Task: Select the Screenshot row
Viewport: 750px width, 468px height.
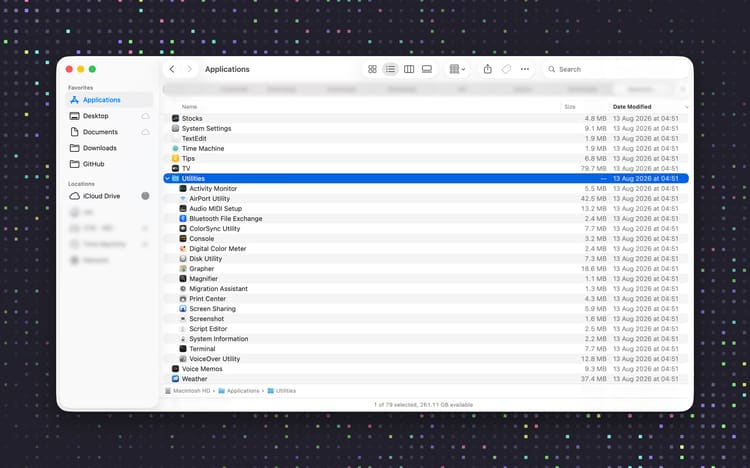Action: (426, 319)
